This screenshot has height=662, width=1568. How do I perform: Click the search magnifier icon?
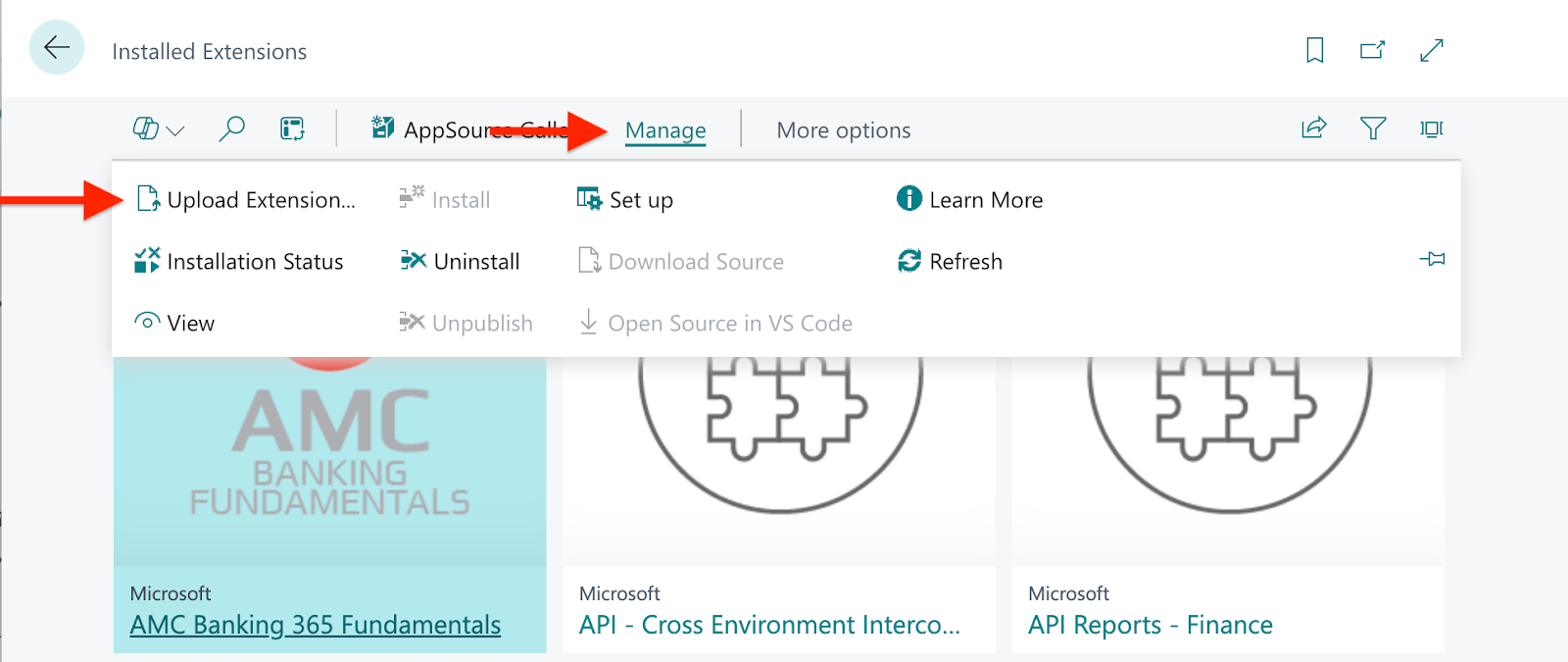[231, 128]
